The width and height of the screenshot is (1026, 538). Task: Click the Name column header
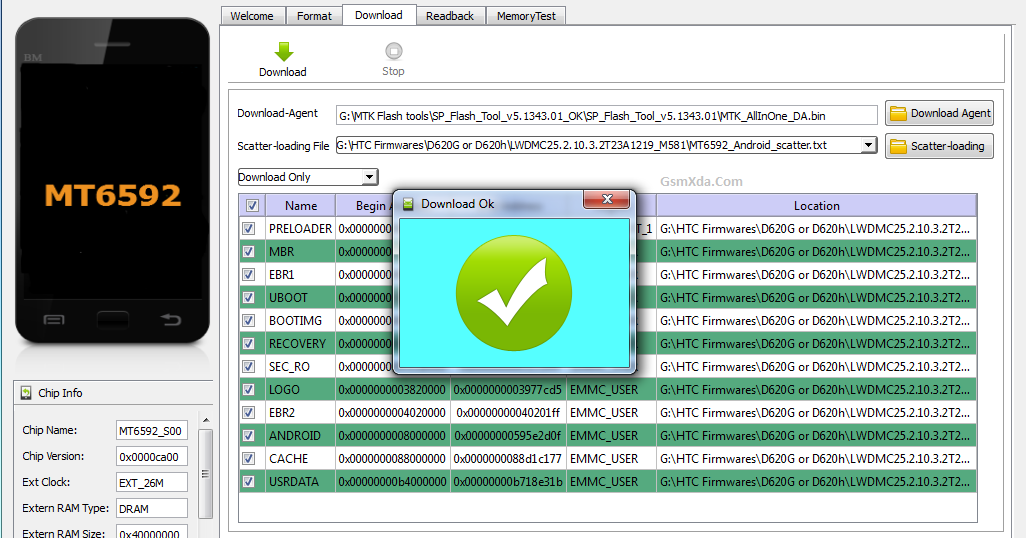(x=301, y=206)
